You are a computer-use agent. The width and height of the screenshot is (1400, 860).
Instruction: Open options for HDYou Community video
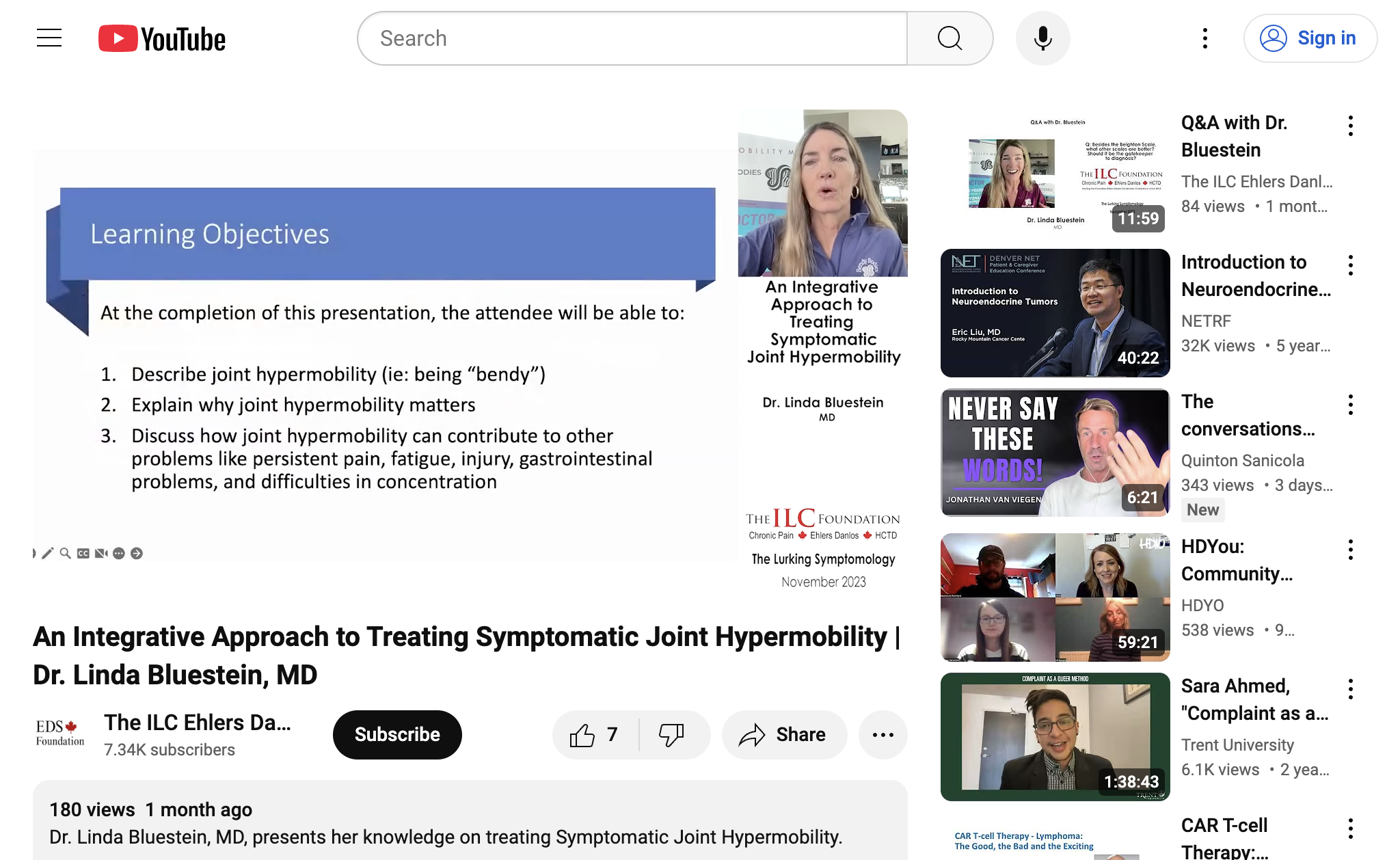[x=1351, y=550]
